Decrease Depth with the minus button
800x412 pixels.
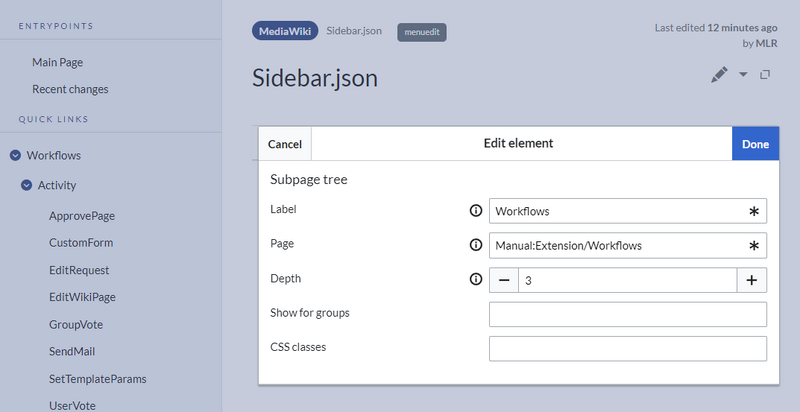click(x=504, y=280)
